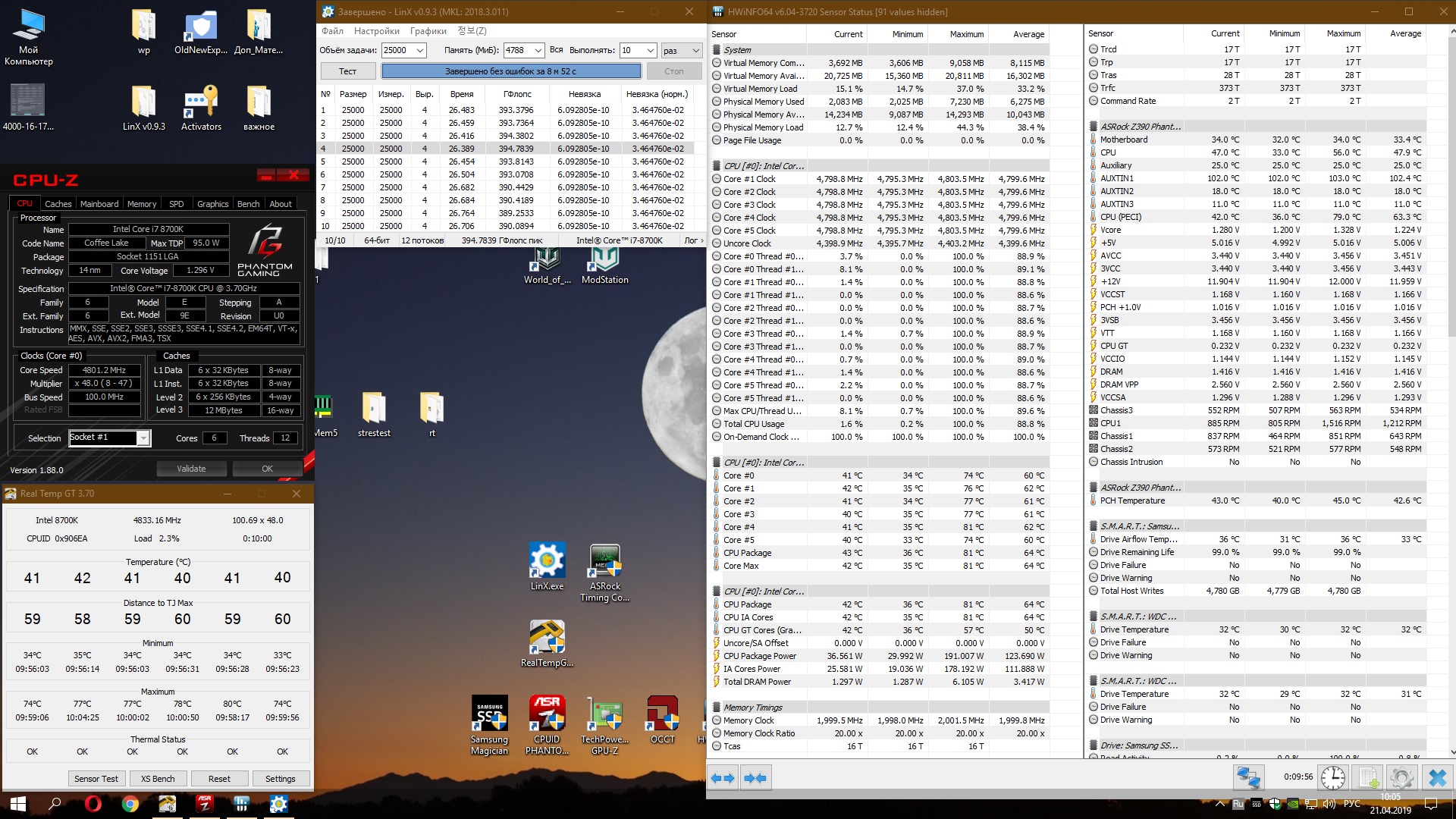Click HWiNFO log file icon with plus
This screenshot has height=819, width=1456.
(x=1367, y=777)
